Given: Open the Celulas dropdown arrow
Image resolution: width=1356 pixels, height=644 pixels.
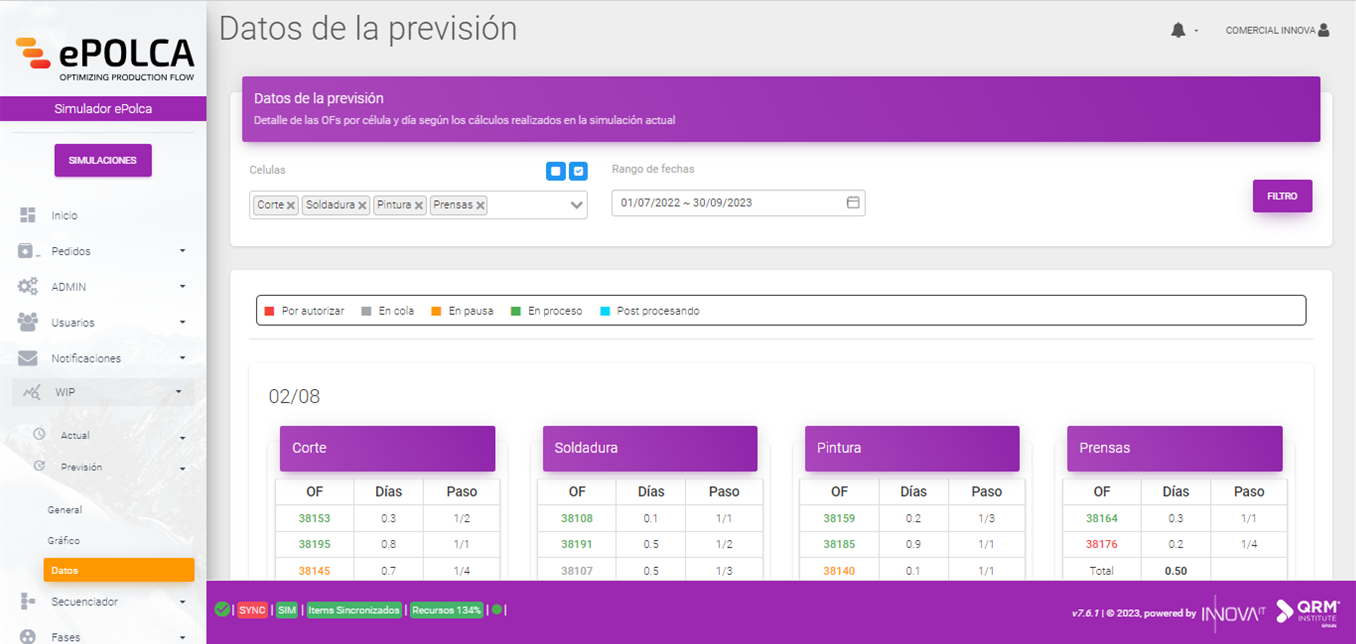Looking at the screenshot, I should (575, 204).
